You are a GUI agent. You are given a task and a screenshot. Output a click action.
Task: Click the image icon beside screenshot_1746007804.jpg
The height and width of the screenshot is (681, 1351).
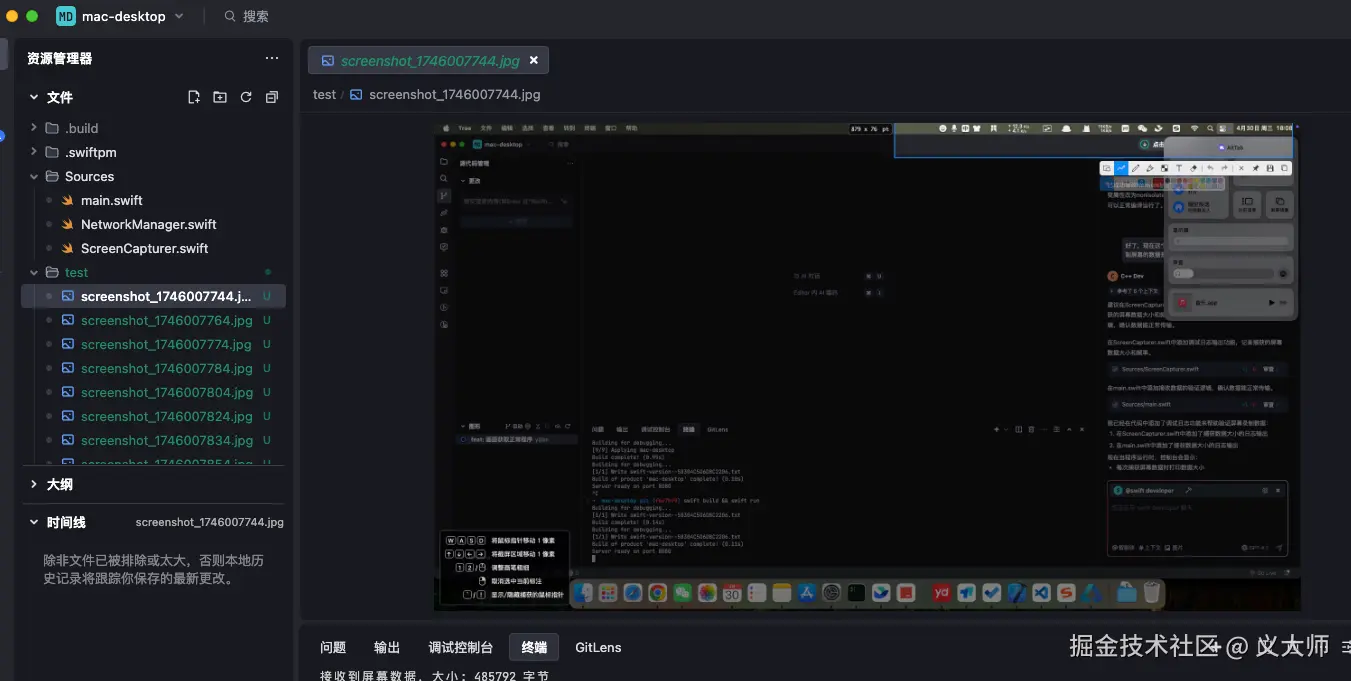pos(68,392)
